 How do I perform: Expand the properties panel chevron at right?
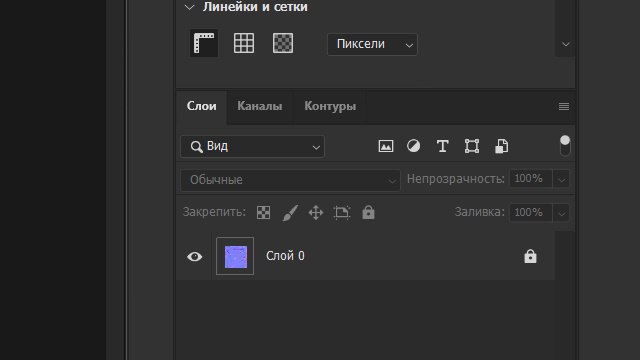coord(565,44)
